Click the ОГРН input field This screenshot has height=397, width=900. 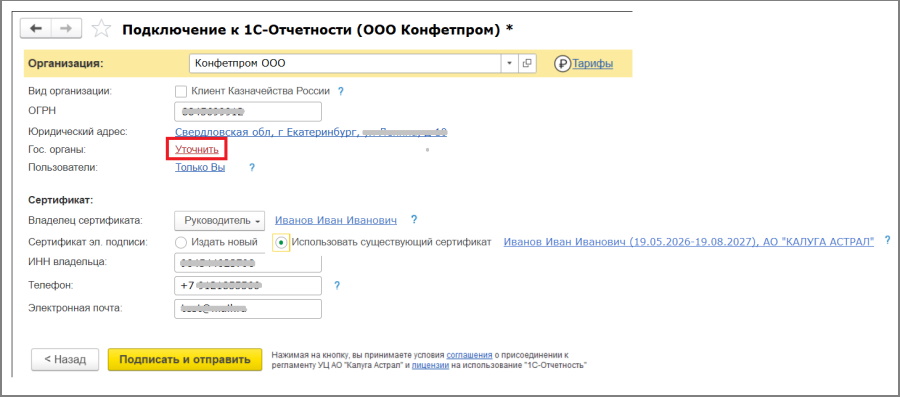[248, 111]
